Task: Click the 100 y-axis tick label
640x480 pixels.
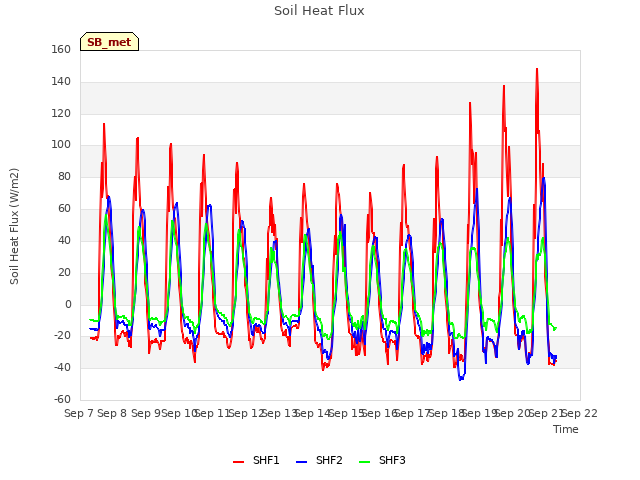Action: tap(61, 145)
